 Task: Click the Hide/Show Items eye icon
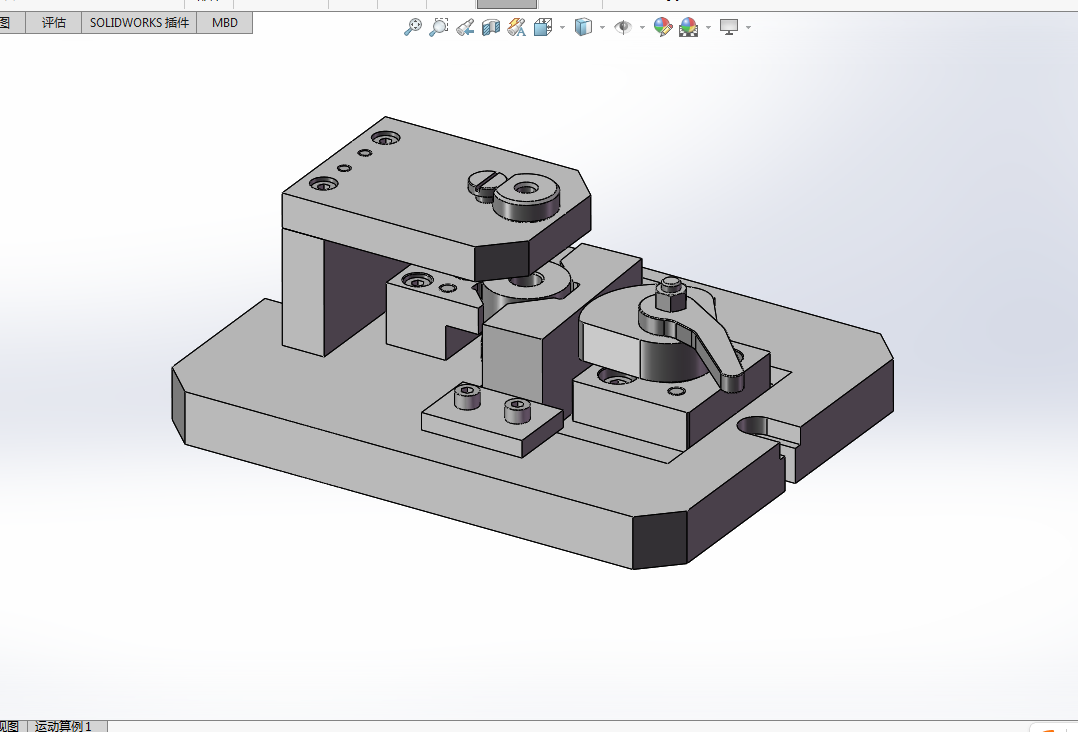click(623, 27)
